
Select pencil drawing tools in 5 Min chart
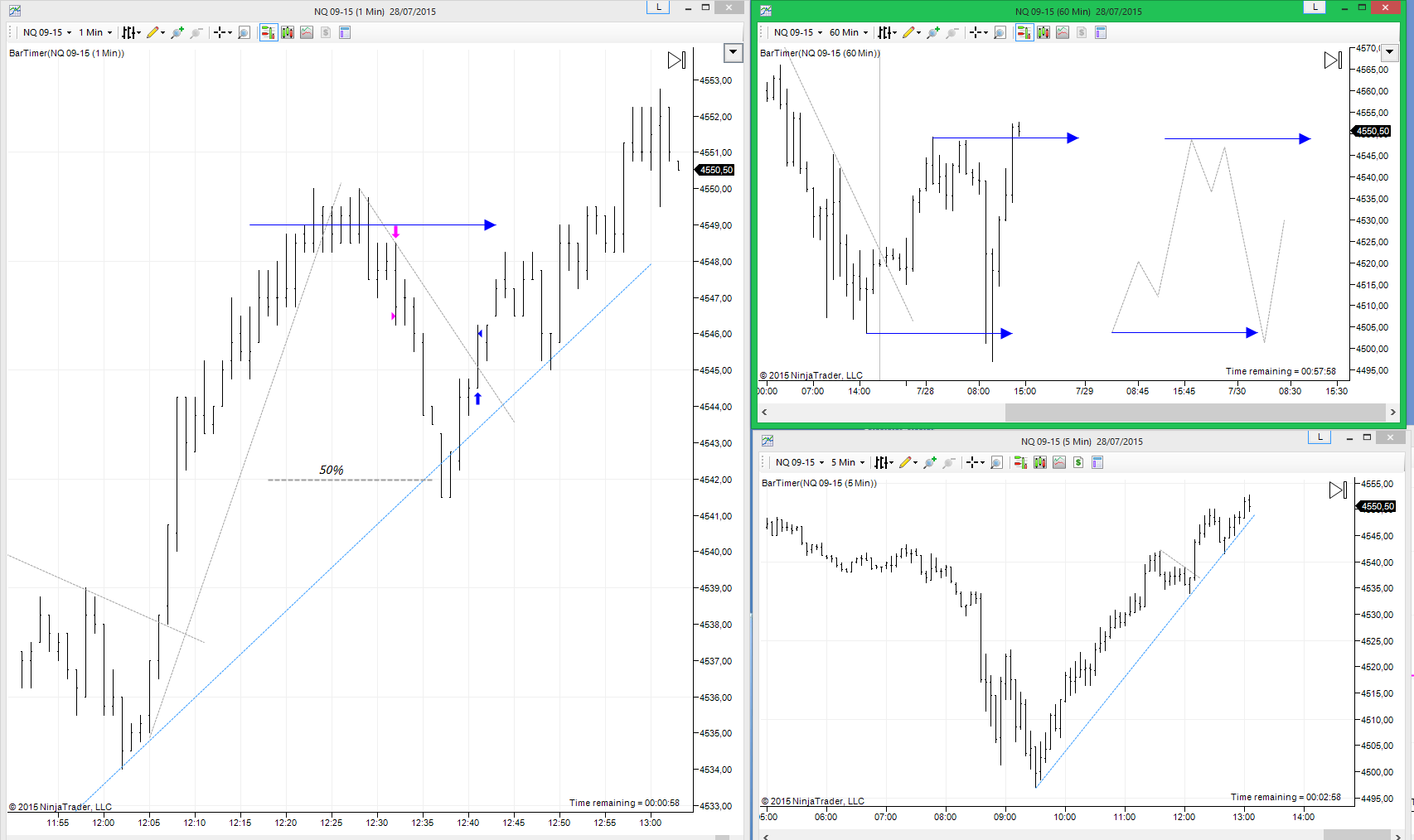coord(908,462)
